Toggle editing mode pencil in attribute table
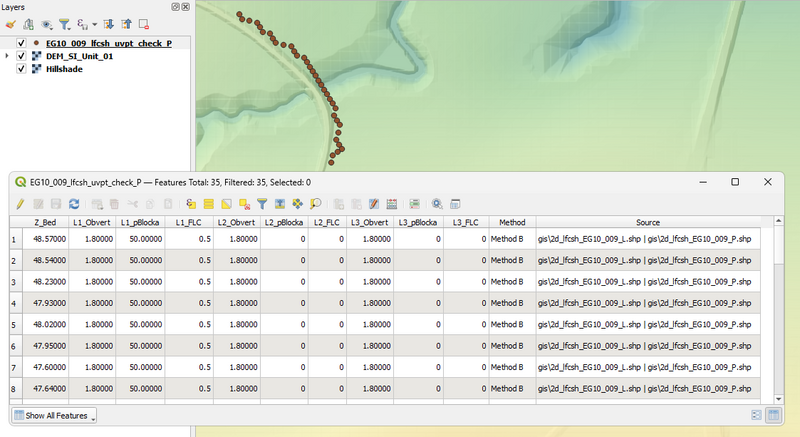This screenshot has height=437, width=800. (x=22, y=203)
